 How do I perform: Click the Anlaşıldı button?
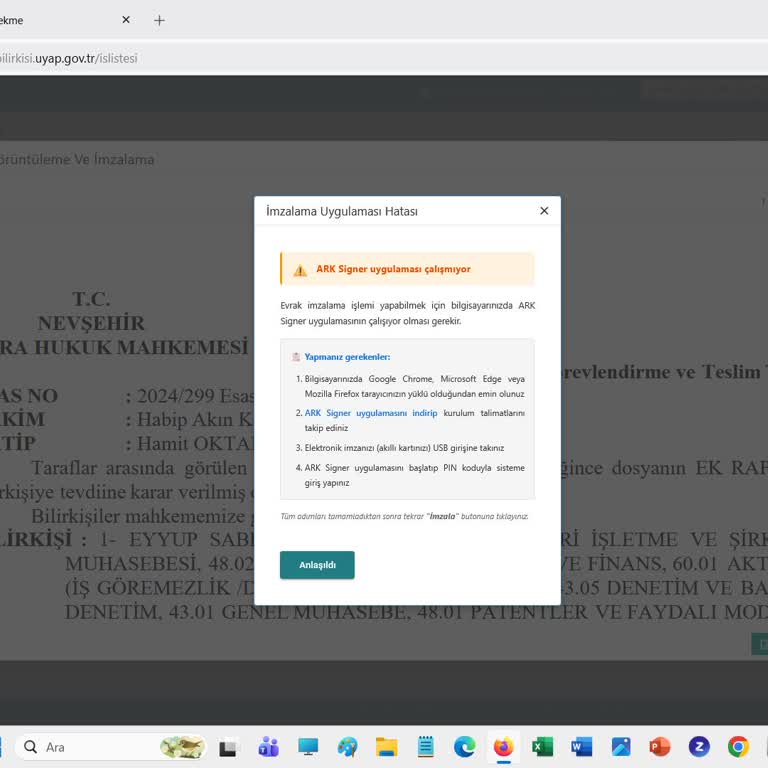(317, 565)
